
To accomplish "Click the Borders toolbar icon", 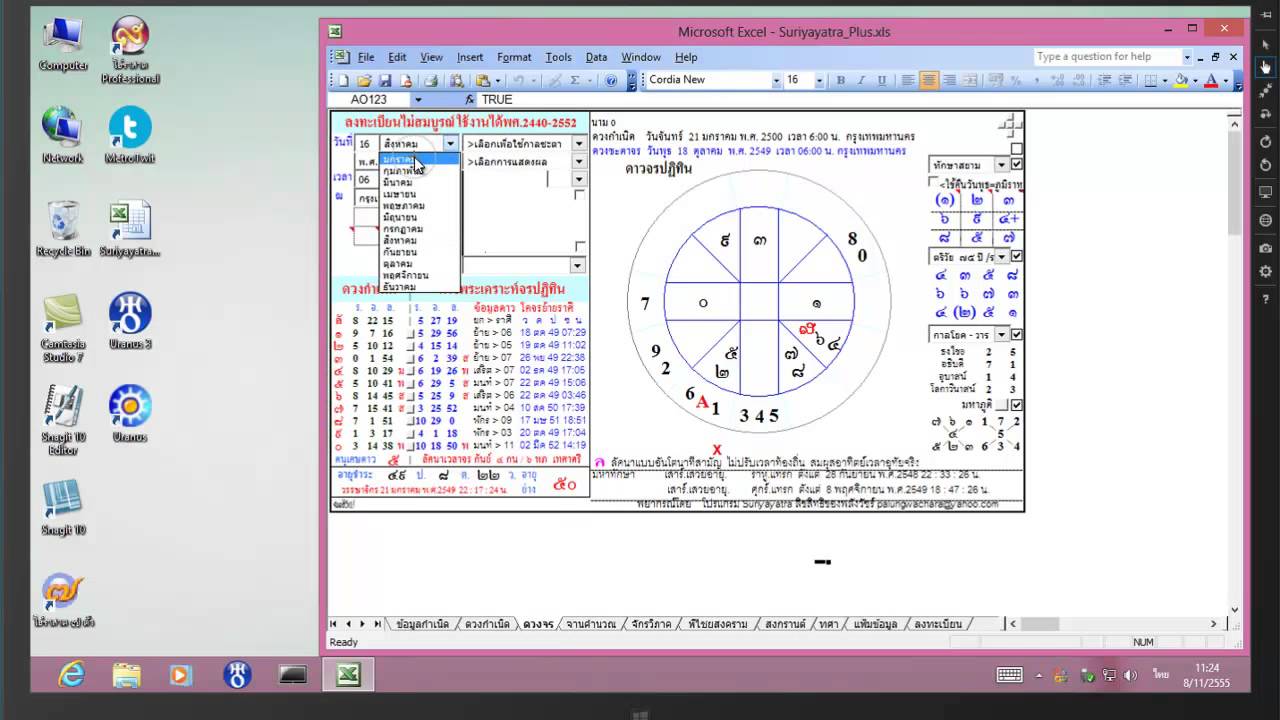I will (1150, 81).
